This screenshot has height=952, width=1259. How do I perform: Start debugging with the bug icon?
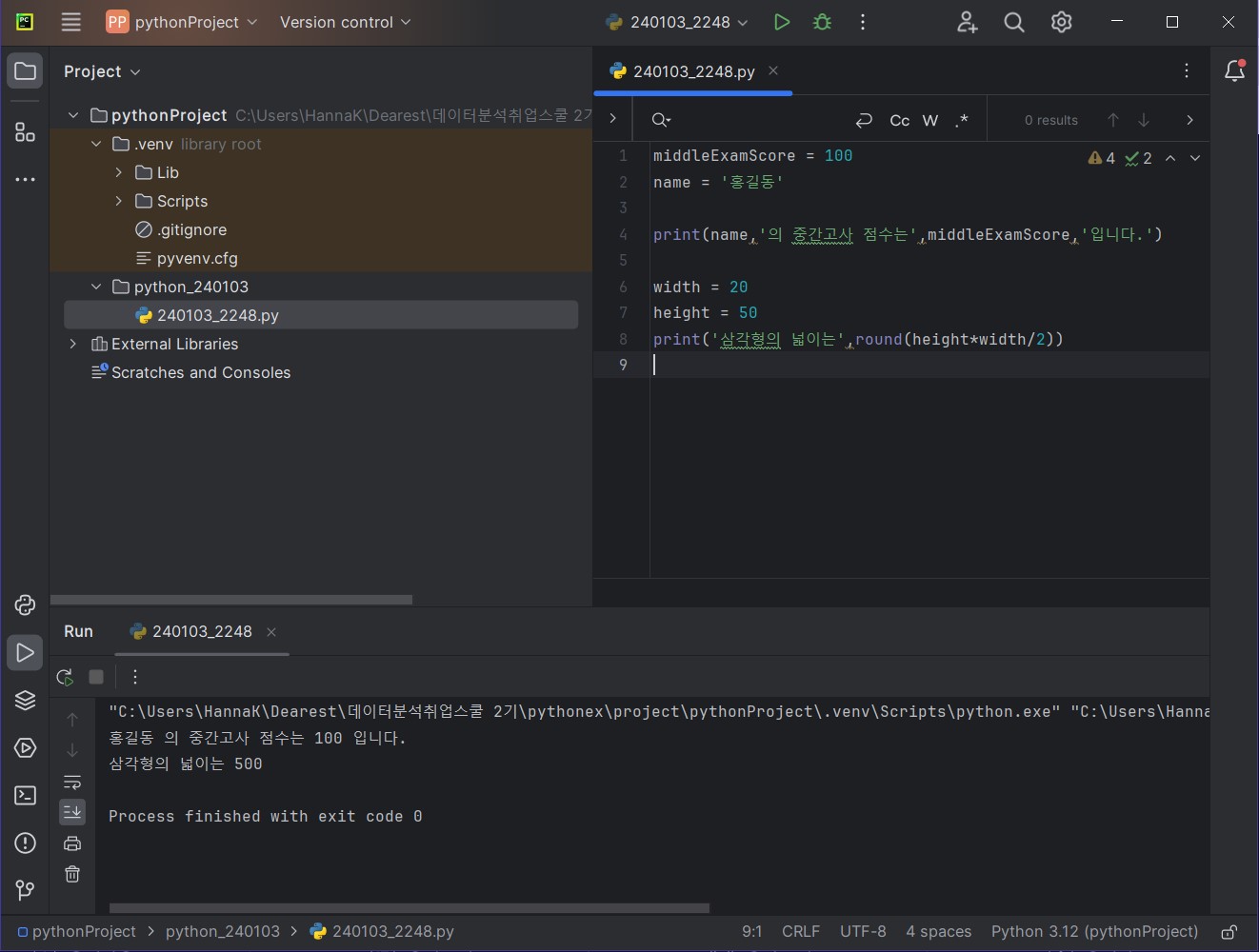coord(823,22)
